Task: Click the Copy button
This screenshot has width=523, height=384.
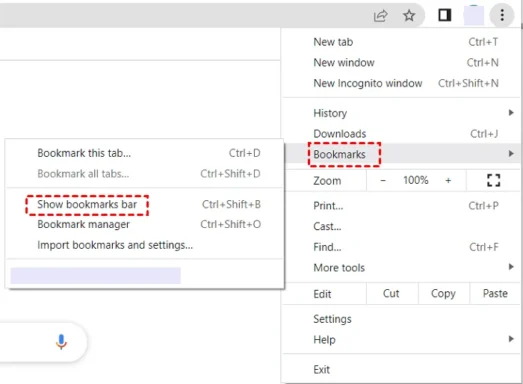Action: tap(443, 294)
